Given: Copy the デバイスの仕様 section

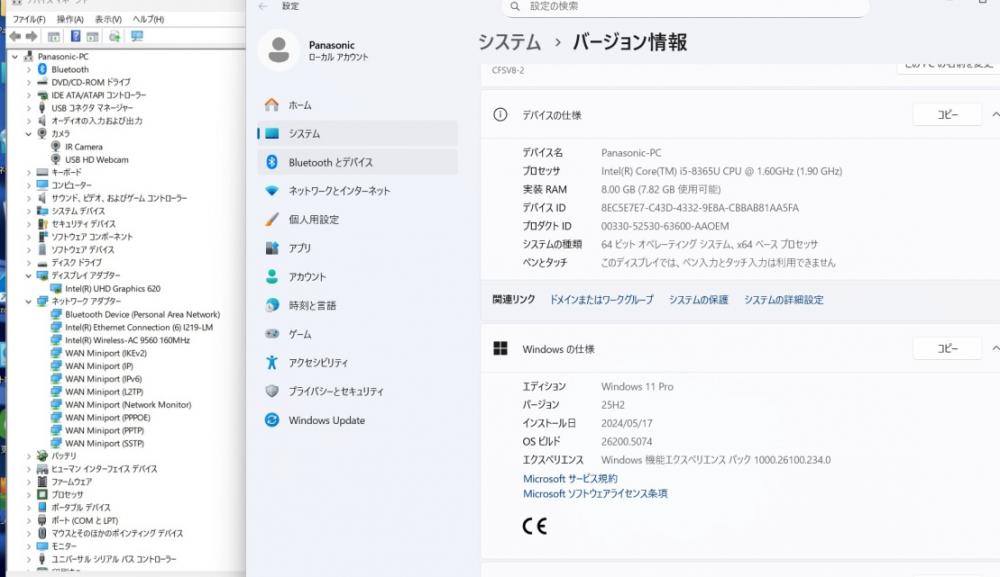Looking at the screenshot, I should tap(947, 115).
